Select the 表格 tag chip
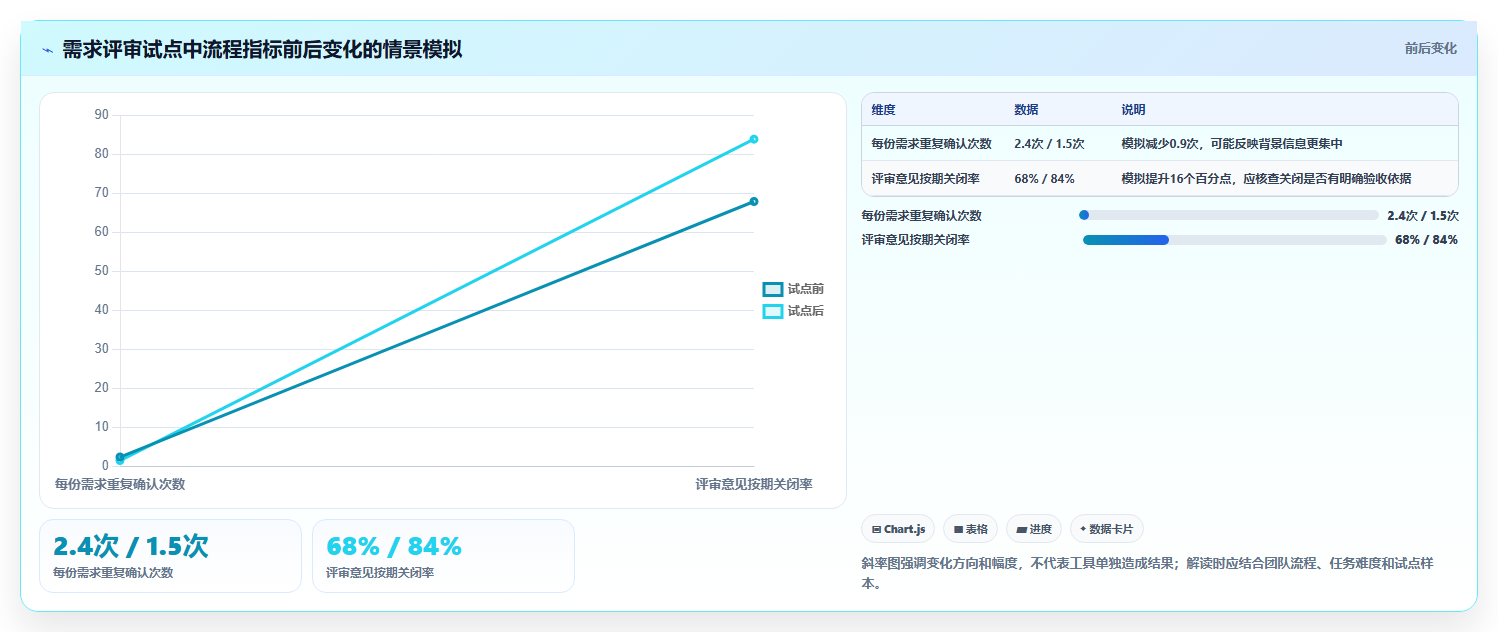This screenshot has width=1498, height=632. 970,529
